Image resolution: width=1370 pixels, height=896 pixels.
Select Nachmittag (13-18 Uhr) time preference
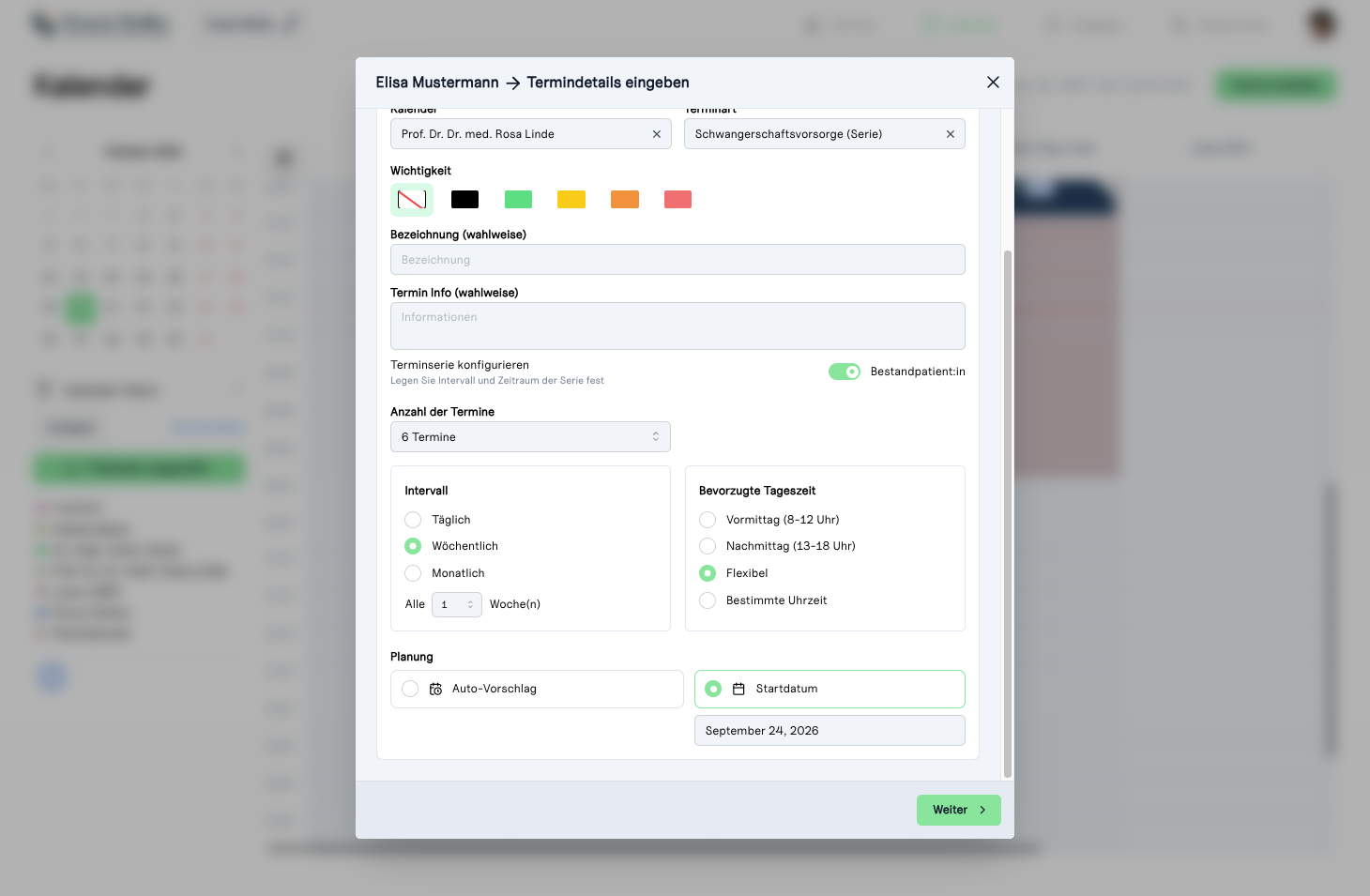click(708, 546)
